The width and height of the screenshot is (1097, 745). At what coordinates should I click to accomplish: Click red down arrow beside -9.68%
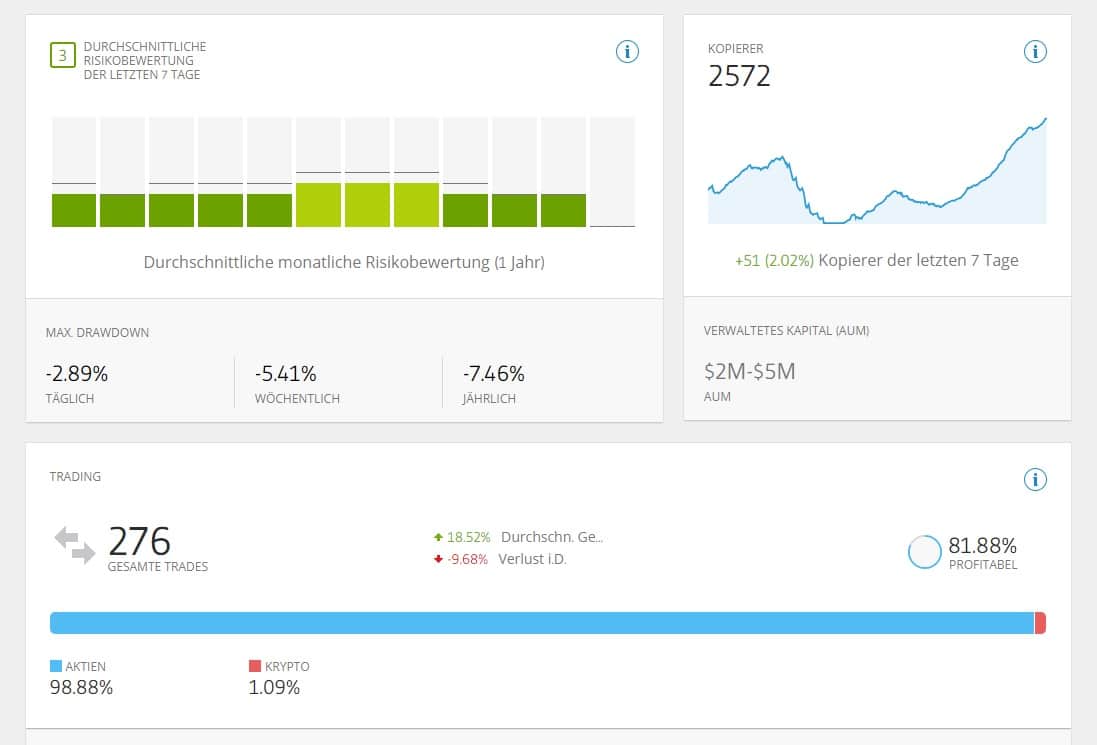438,559
